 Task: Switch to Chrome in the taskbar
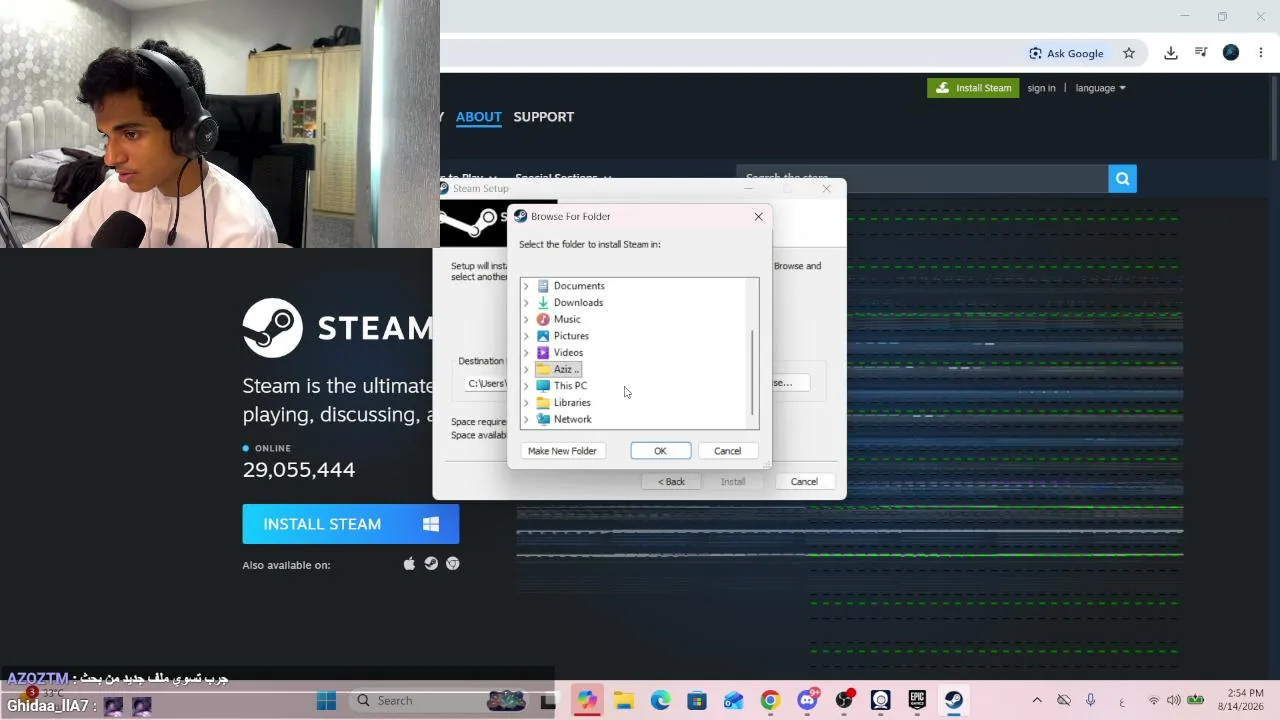(x=770, y=701)
